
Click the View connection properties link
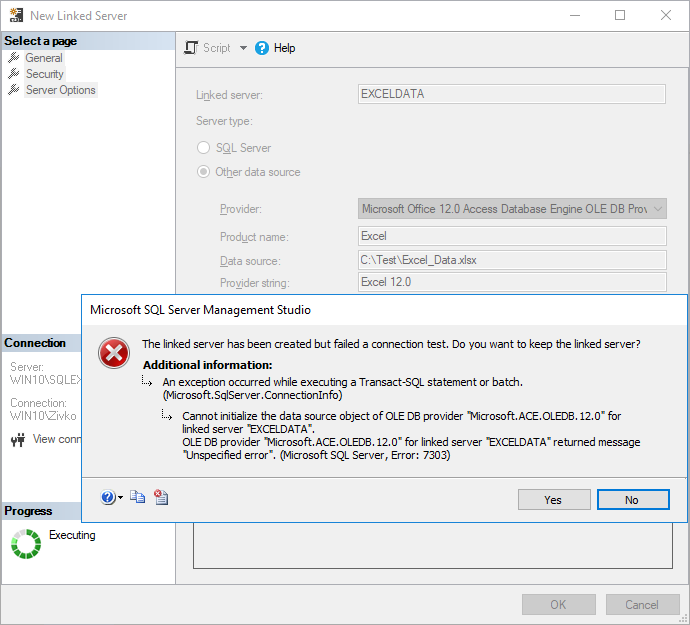[57, 439]
